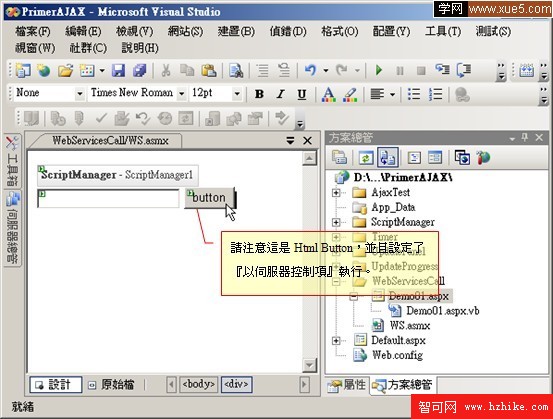Toggle Bold formatting button
Viewport: 553px width, 419px height.
259,94
